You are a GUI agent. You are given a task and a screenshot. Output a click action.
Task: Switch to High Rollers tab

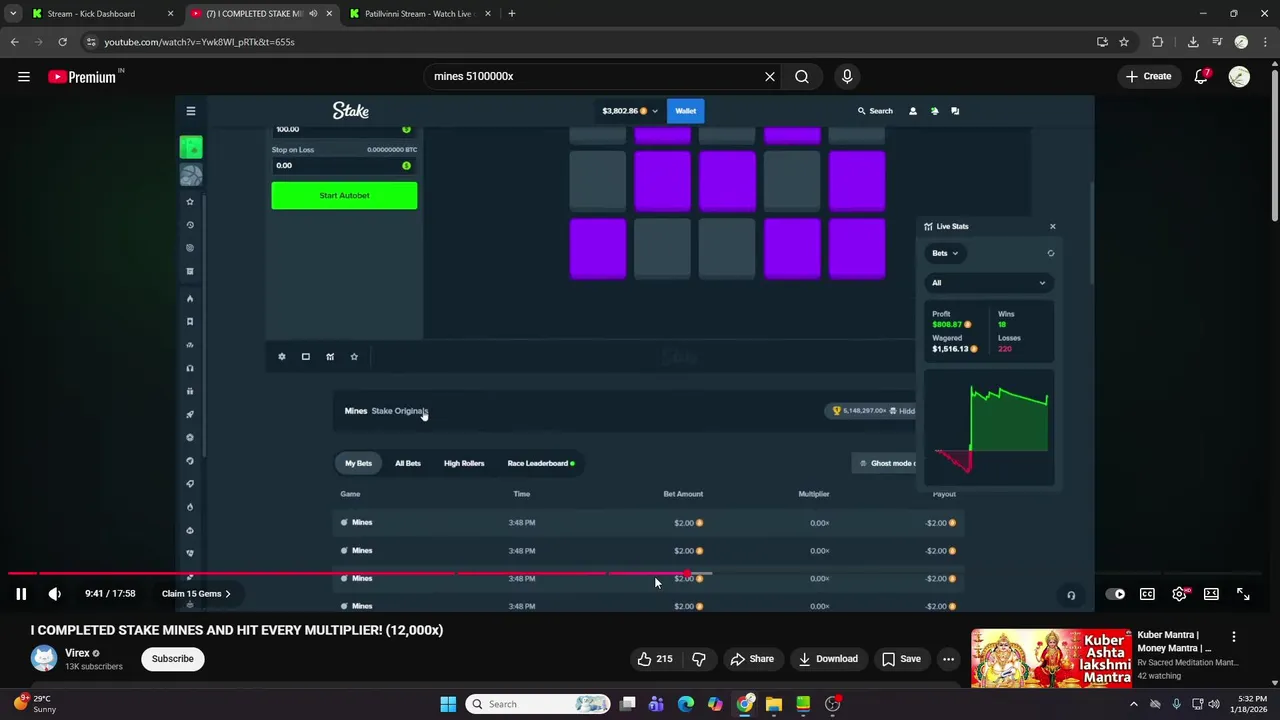[464, 463]
